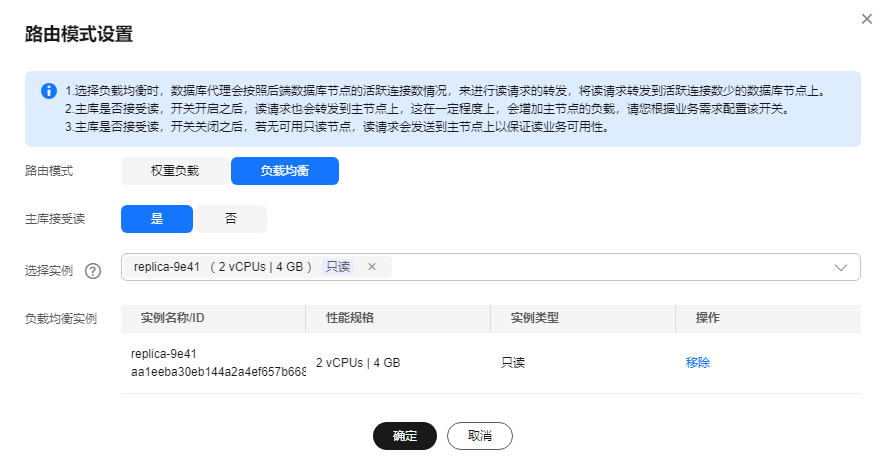
Task: Set 主库接受读 to 是
Action: 157,218
